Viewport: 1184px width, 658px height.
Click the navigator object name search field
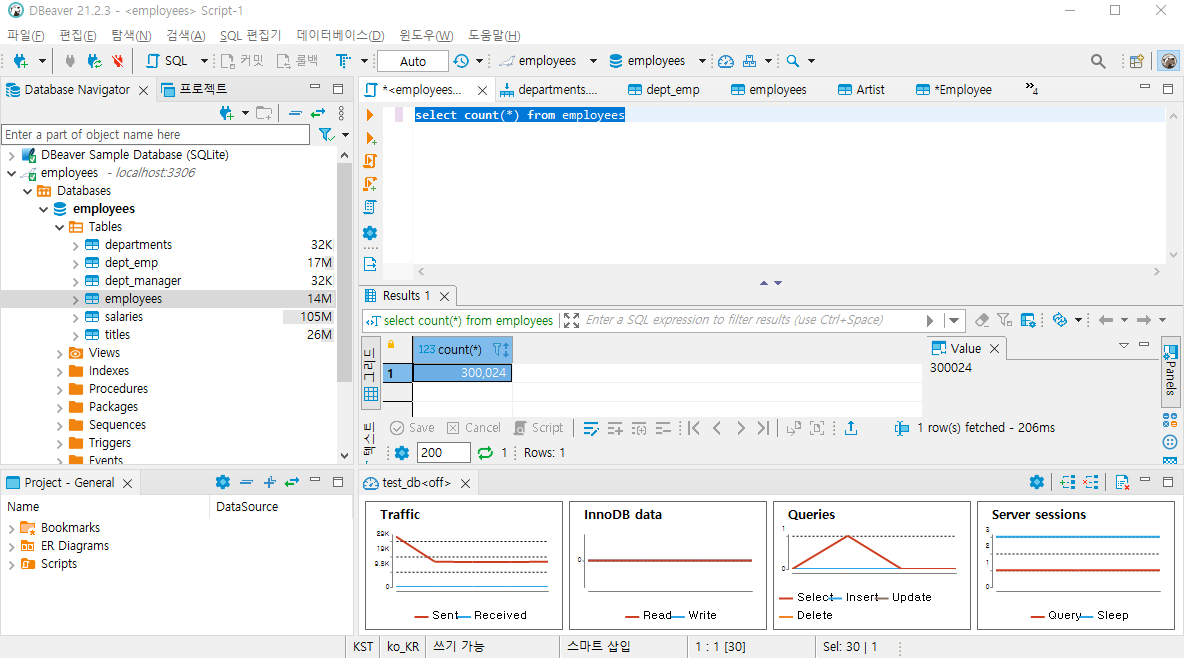156,134
